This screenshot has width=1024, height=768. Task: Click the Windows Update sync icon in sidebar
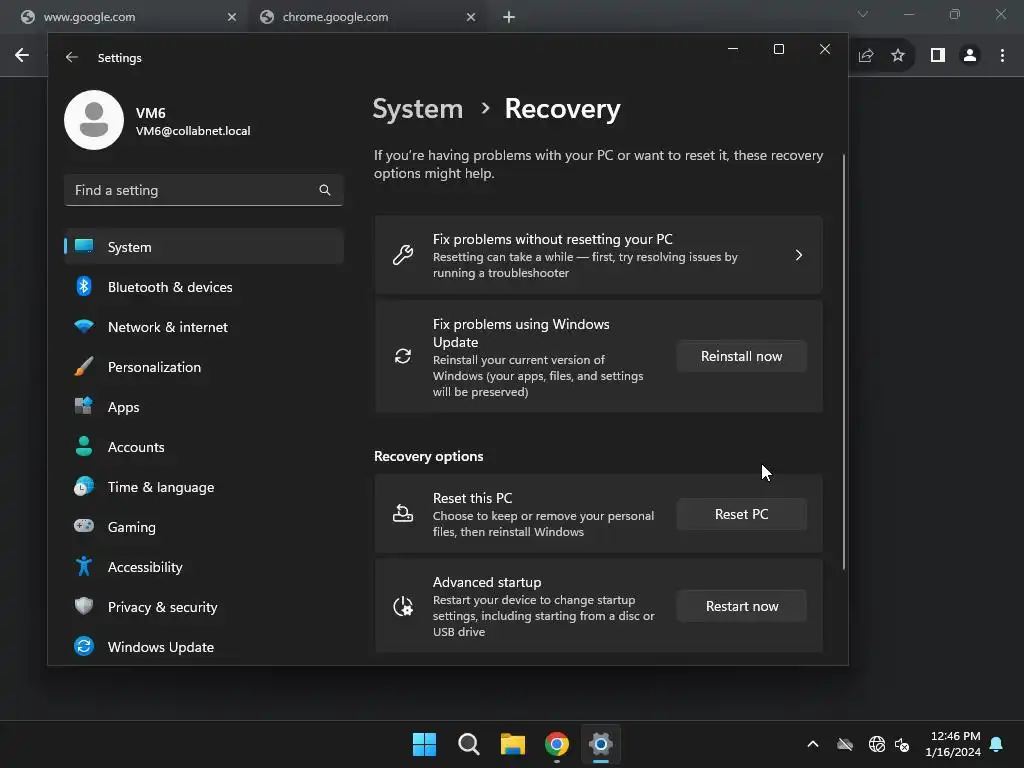coord(84,646)
